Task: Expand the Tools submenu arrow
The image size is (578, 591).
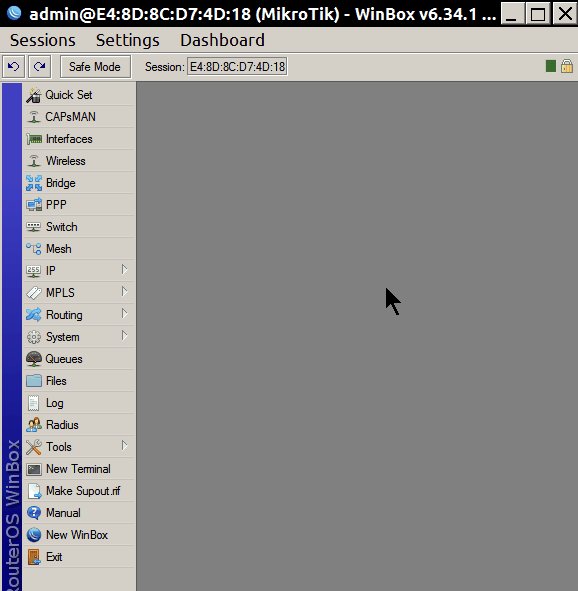Action: [x=124, y=446]
